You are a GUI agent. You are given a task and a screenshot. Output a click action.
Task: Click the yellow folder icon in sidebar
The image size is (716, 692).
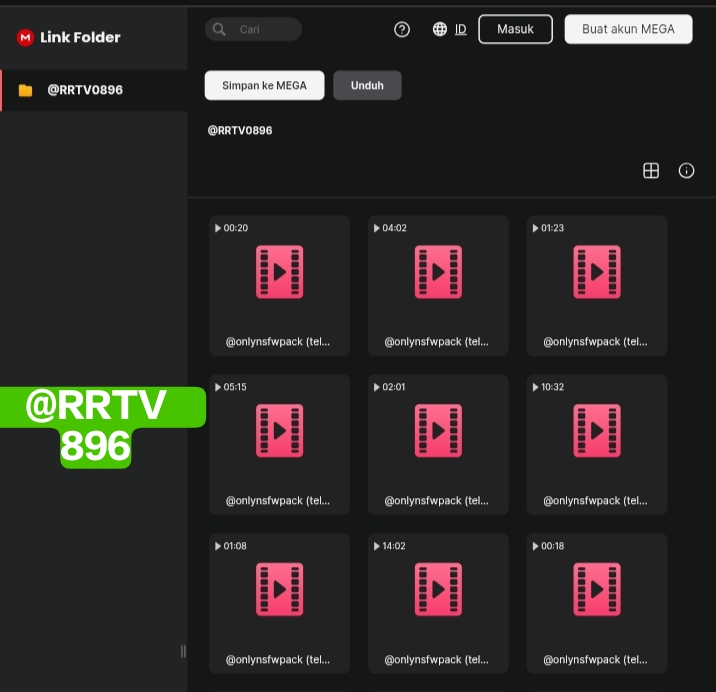tap(26, 90)
